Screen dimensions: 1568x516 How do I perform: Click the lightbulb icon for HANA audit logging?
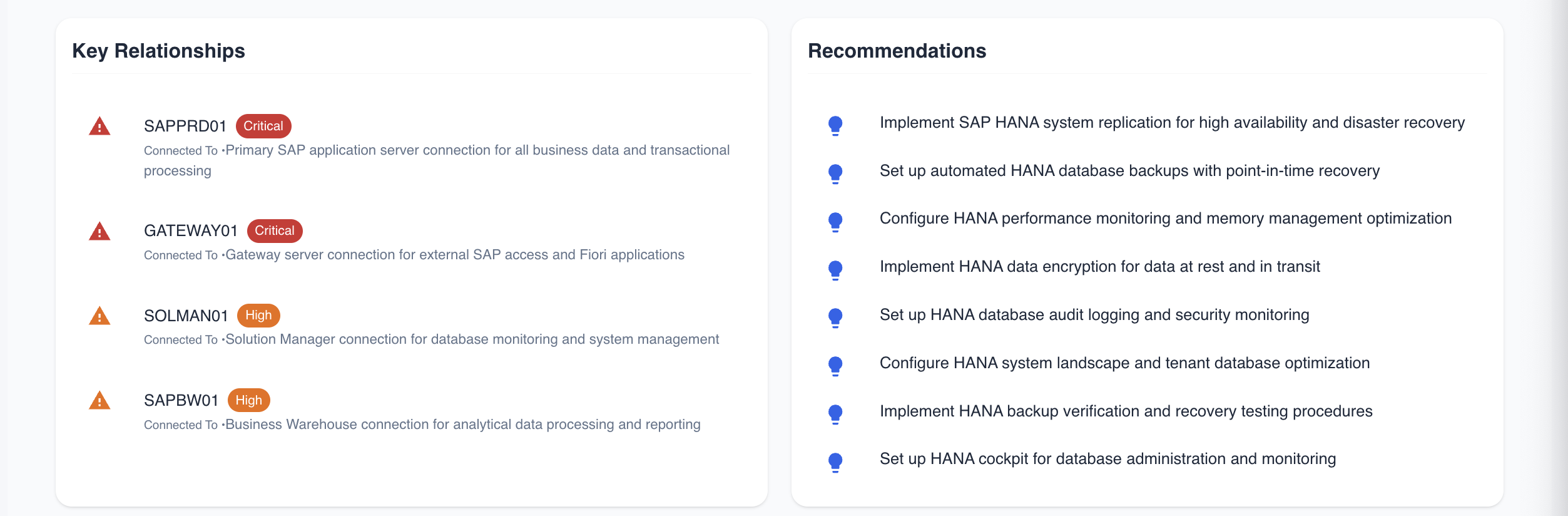coord(835,318)
